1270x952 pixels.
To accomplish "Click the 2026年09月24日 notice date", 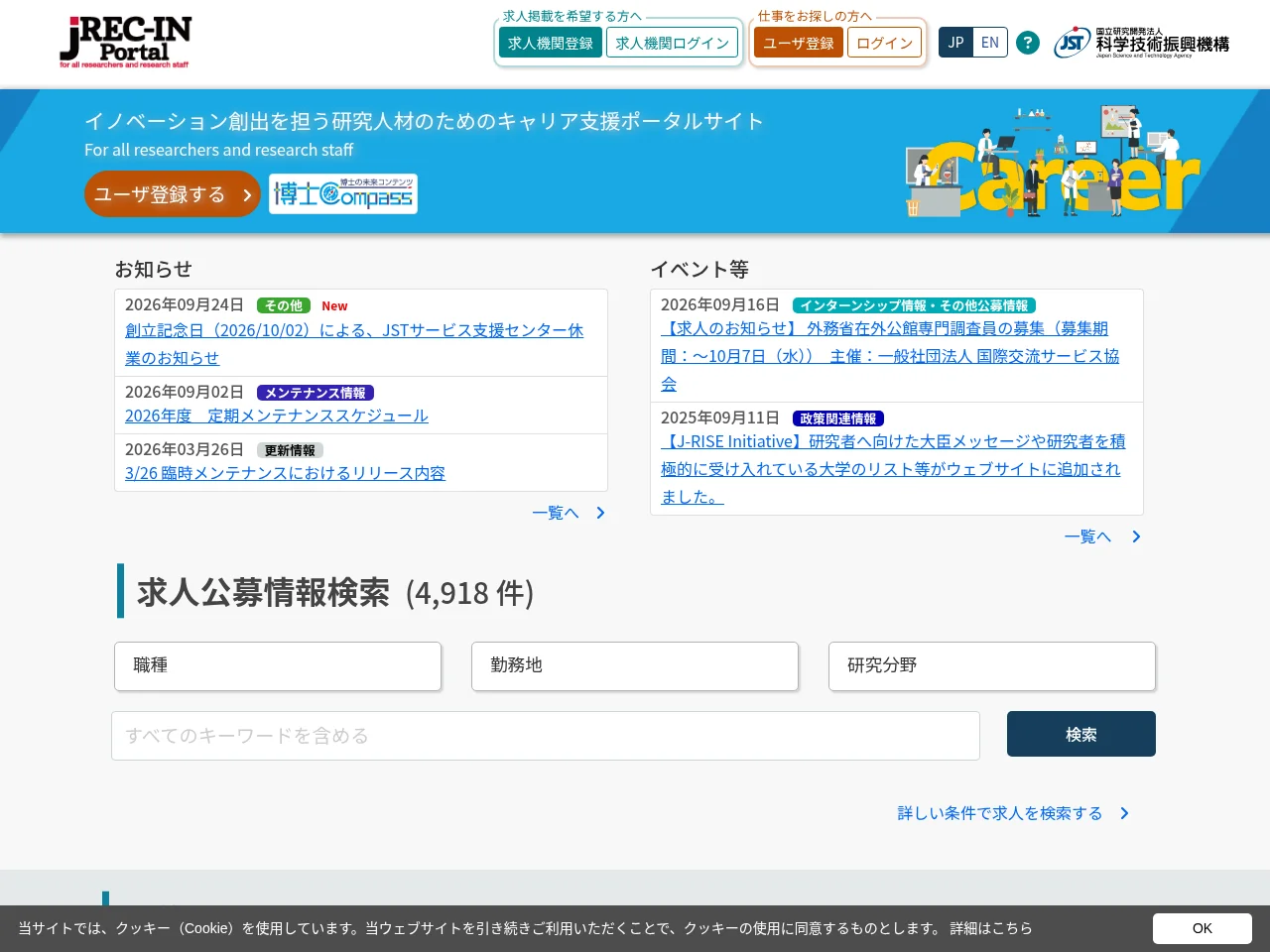I will click(185, 304).
